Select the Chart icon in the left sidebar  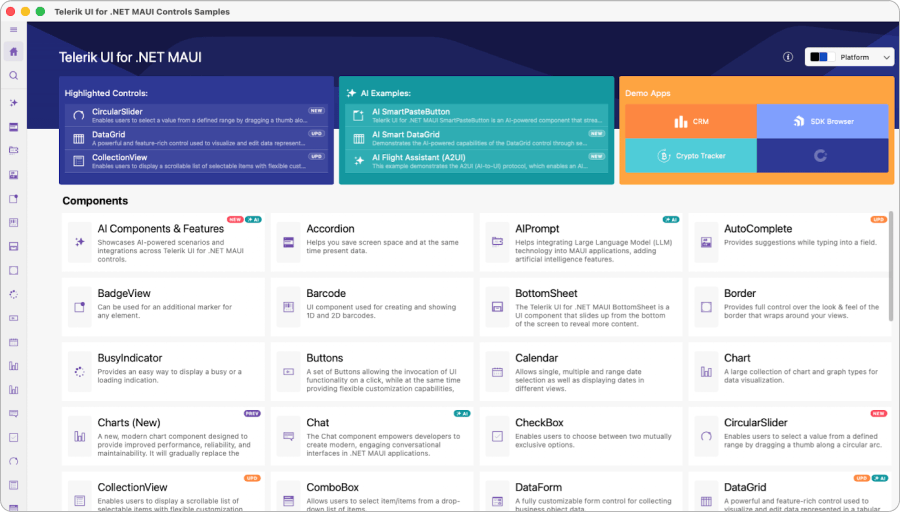point(14,366)
